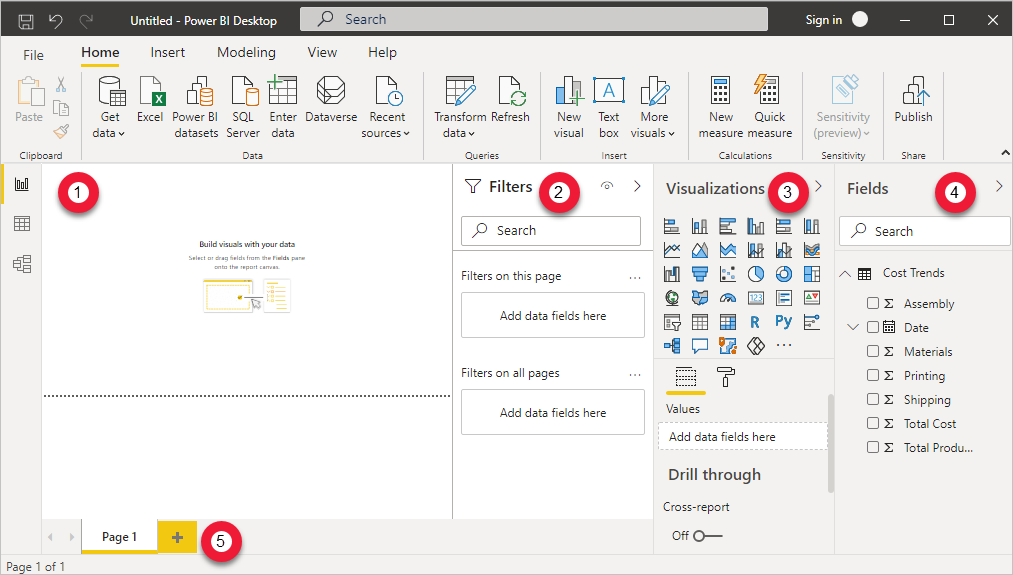
Task: Select the Funnel chart visual
Action: click(x=700, y=274)
